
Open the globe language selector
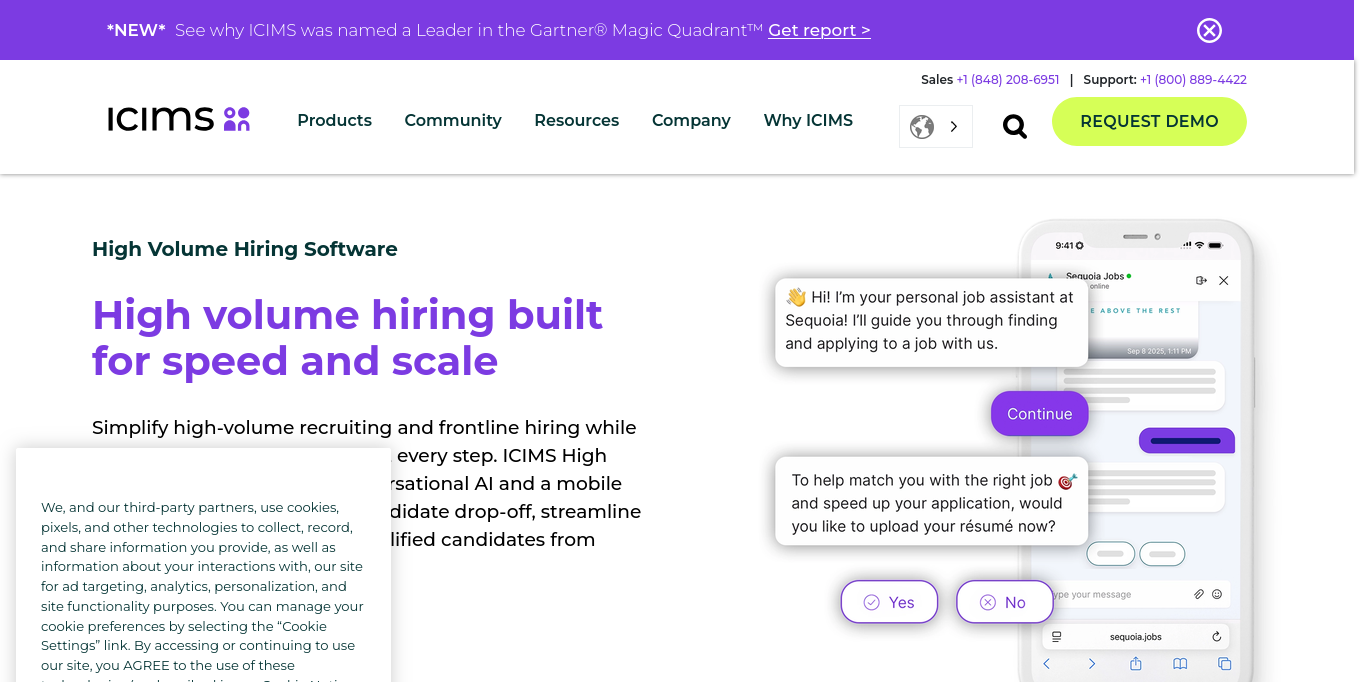pyautogui.click(x=922, y=127)
